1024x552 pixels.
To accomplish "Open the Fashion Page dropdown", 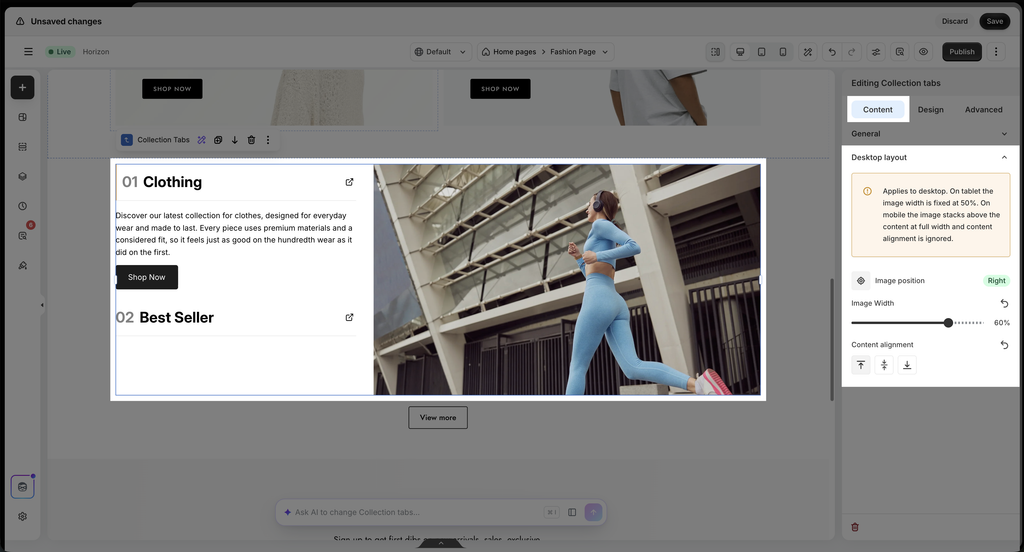I will click(x=579, y=52).
